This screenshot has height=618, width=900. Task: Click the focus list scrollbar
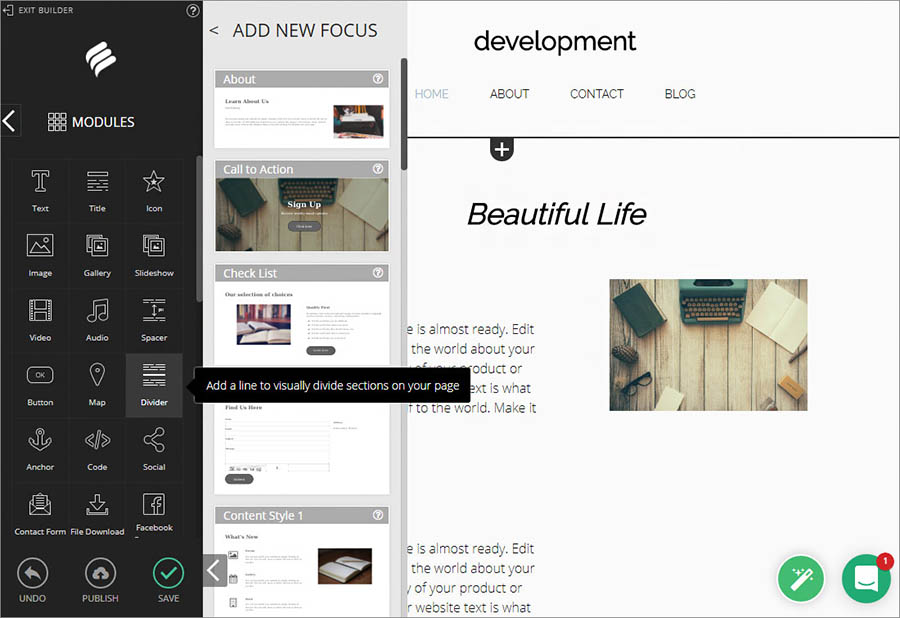[x=404, y=114]
